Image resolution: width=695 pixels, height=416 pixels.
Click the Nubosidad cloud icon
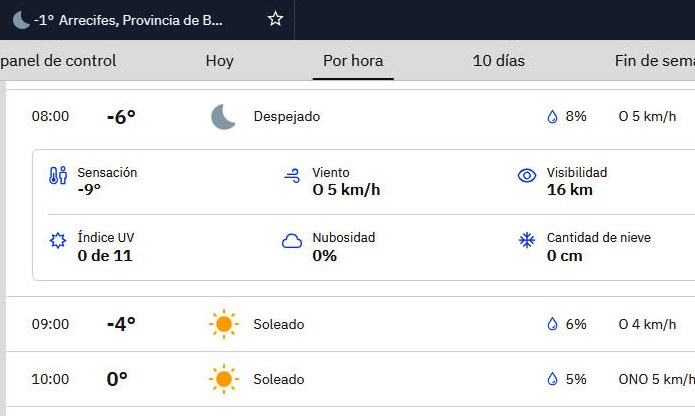coord(292,241)
